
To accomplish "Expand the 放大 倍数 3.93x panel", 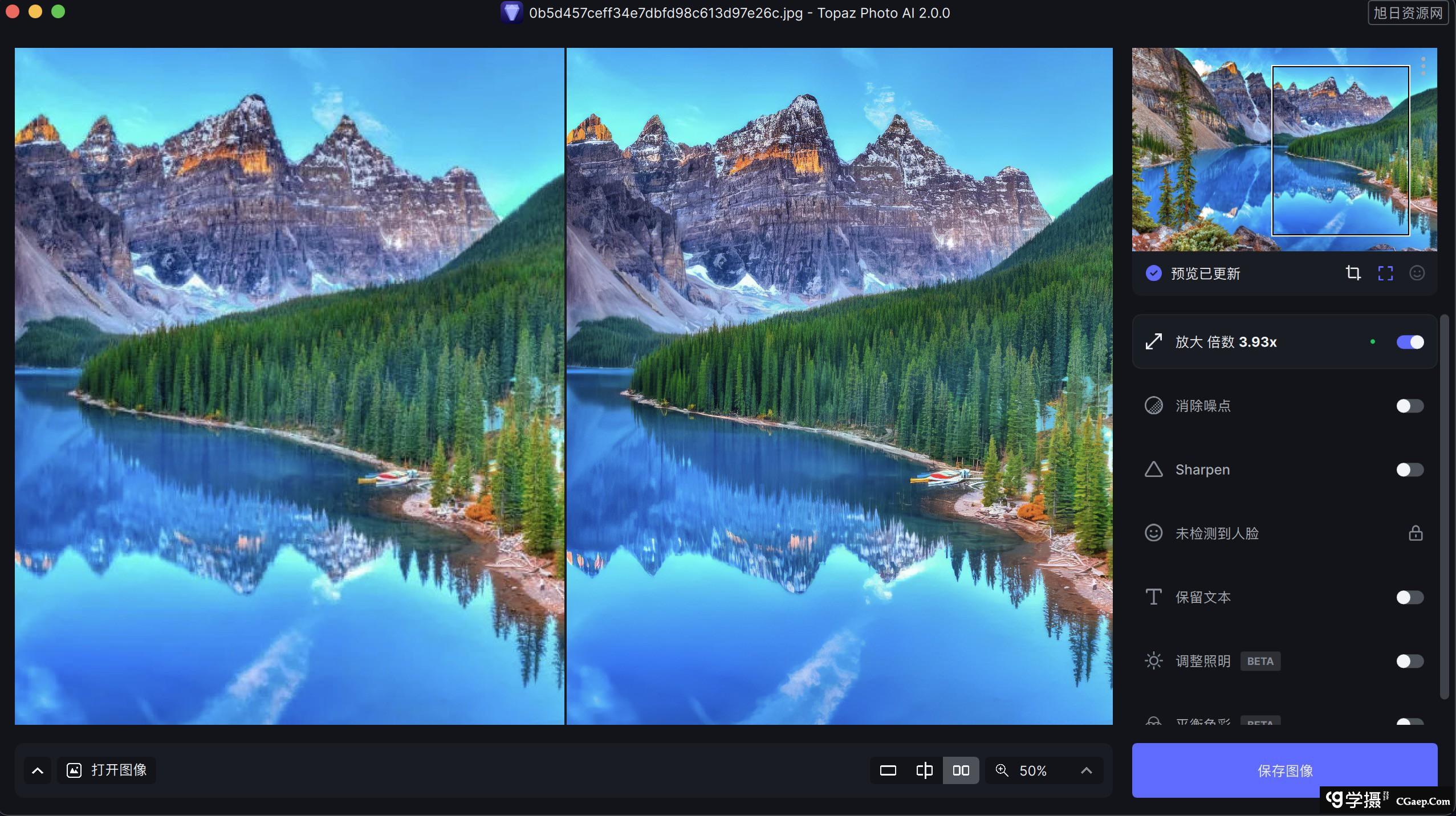I will [x=1226, y=342].
